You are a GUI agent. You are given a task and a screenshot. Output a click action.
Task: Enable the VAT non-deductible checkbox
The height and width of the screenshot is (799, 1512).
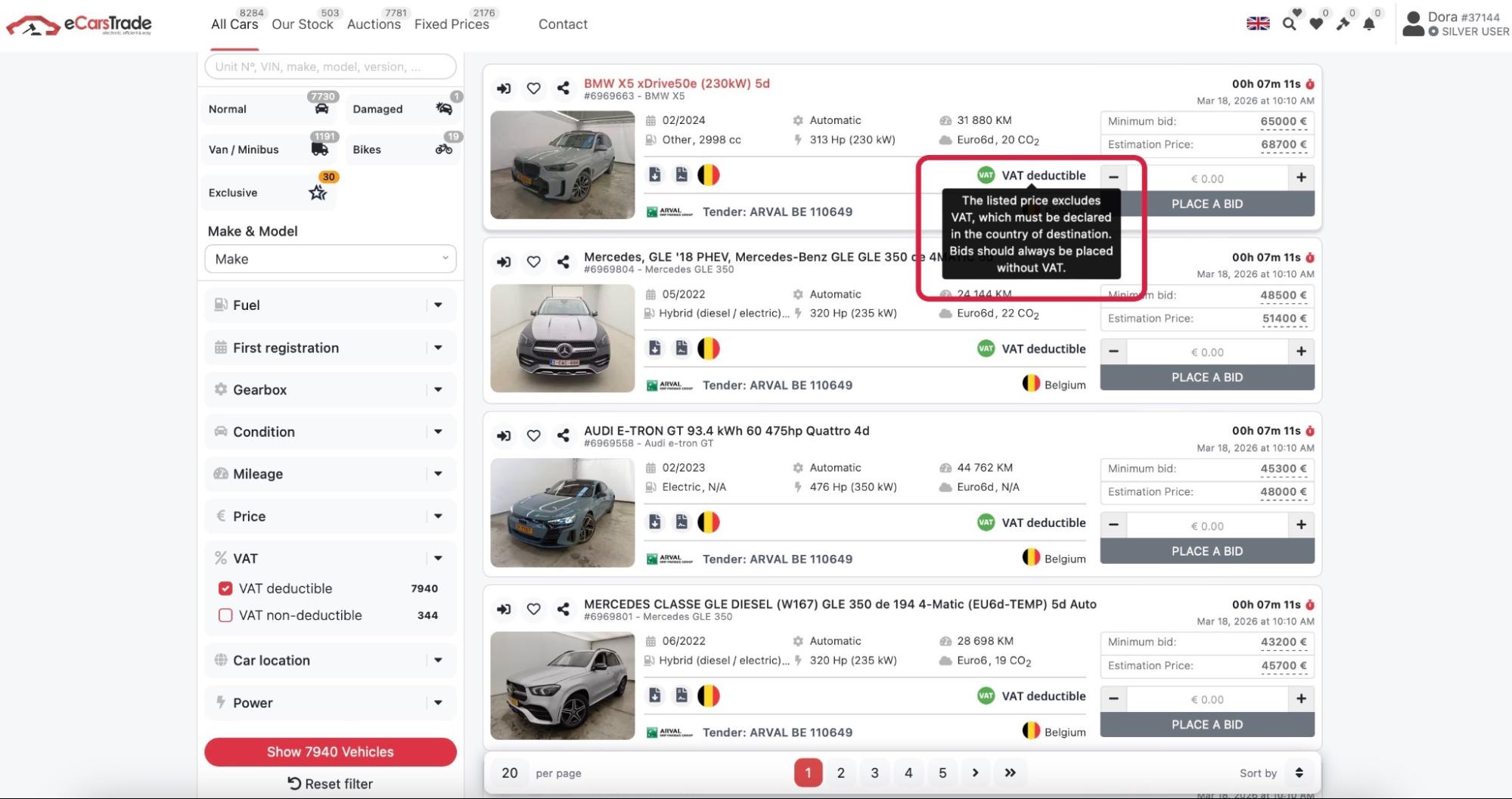225,615
